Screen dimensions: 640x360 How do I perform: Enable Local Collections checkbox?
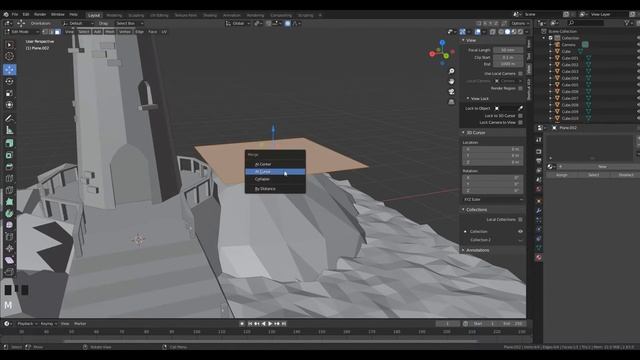[x=520, y=220]
